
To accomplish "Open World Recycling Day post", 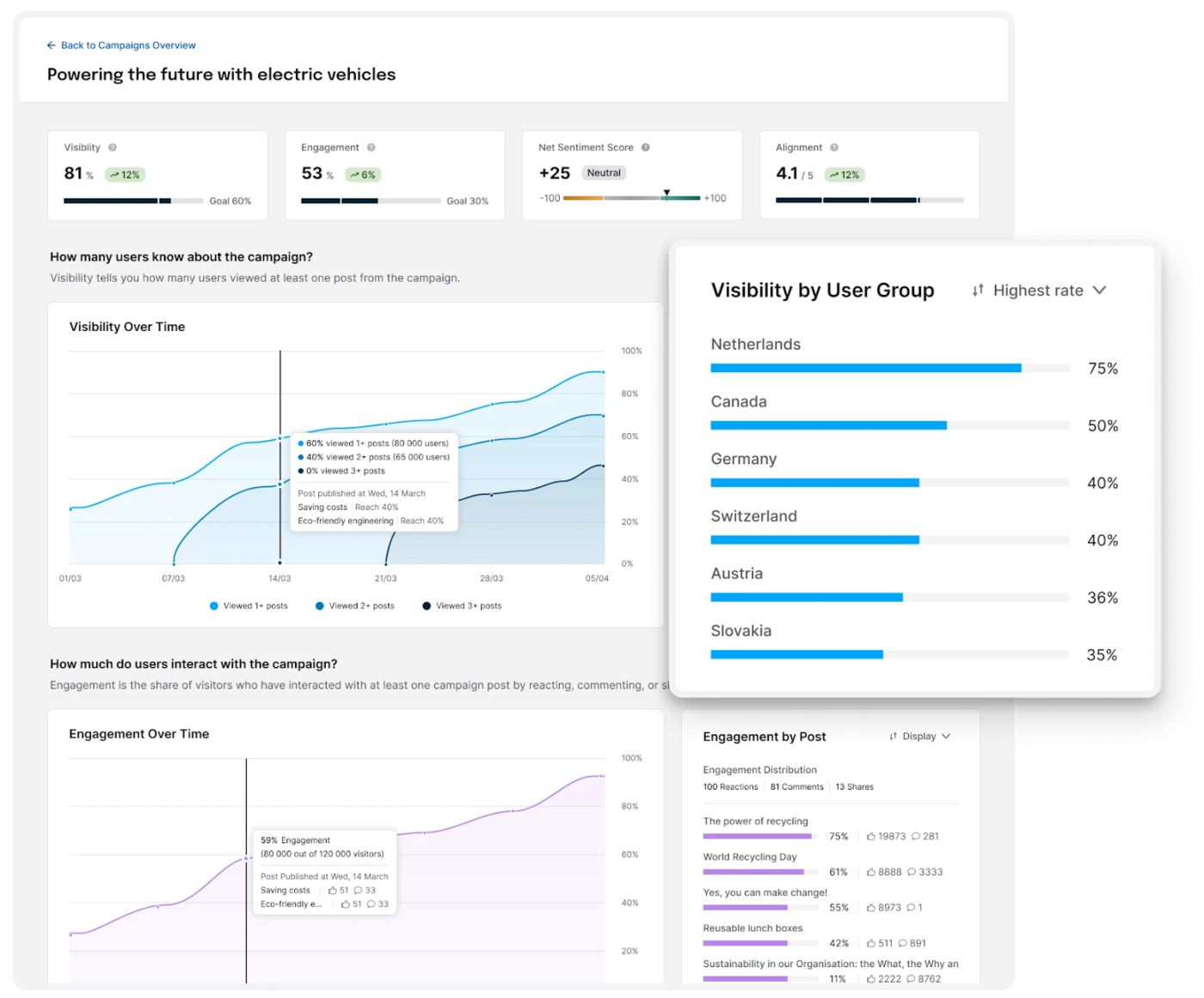I will [x=750, y=857].
